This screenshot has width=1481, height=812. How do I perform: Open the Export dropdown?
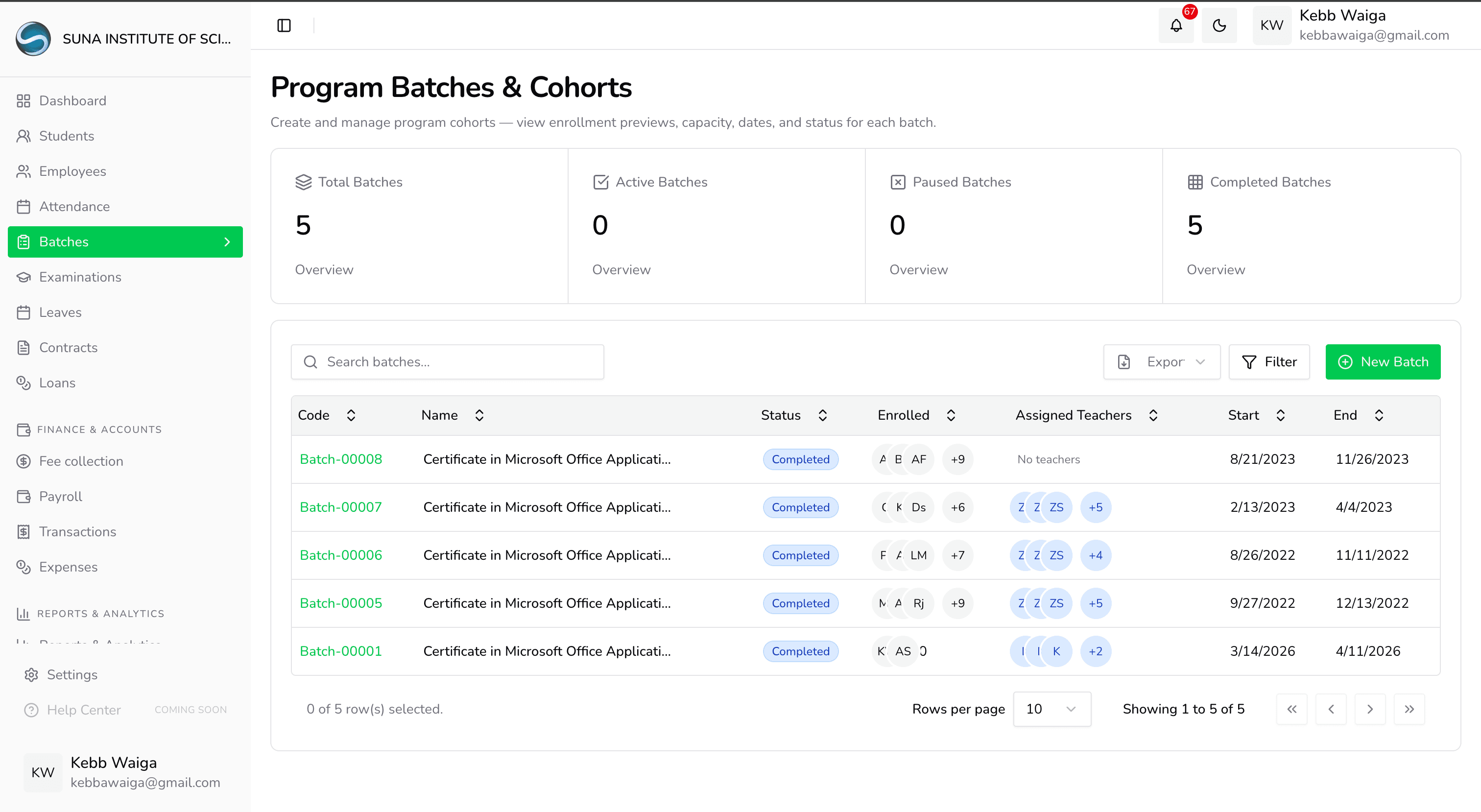1161,362
